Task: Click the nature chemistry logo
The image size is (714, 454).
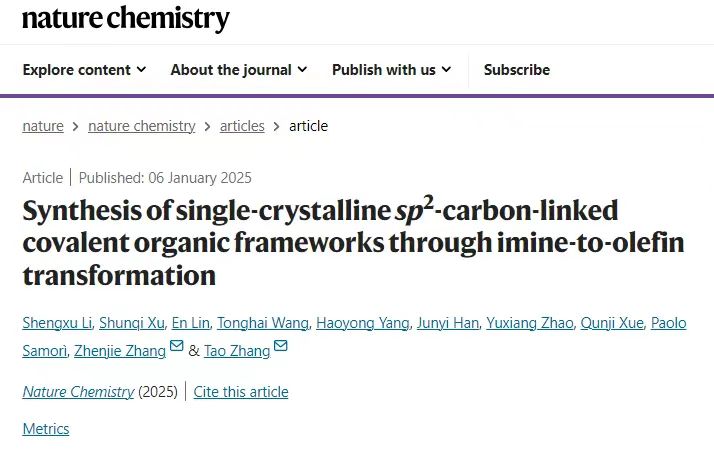Action: (126, 19)
